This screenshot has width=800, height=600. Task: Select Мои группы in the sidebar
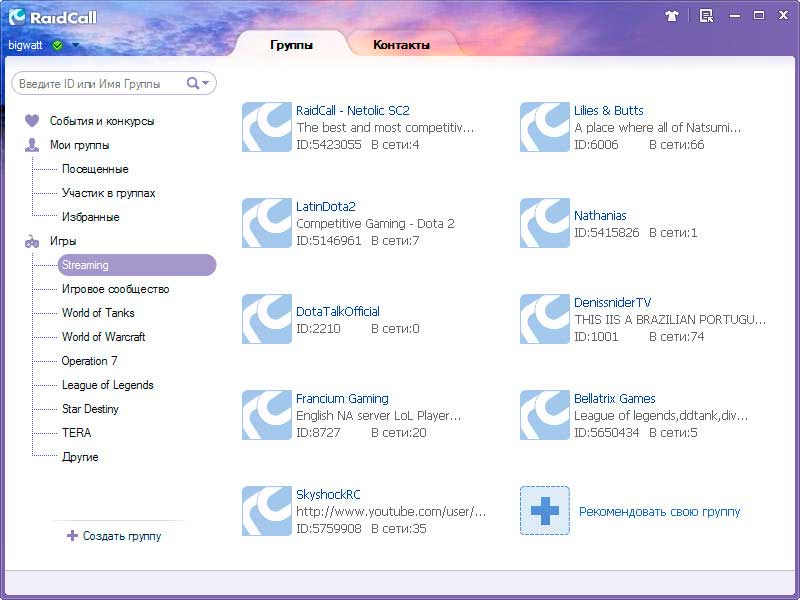pyautogui.click(x=80, y=145)
